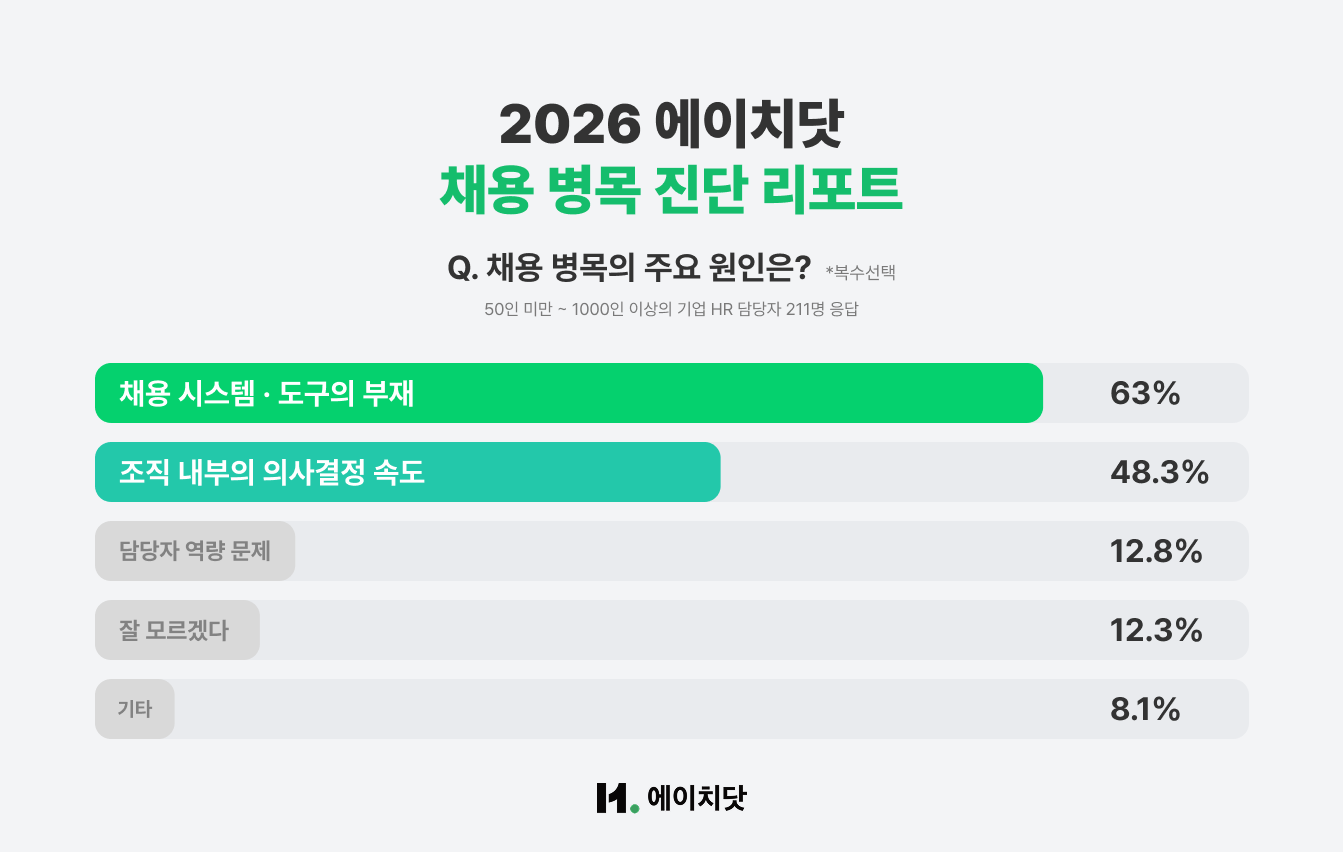The width and height of the screenshot is (1343, 852).
Task: Click the respondent subtitle mentioning HR 담당자 211명
Action: [x=671, y=309]
